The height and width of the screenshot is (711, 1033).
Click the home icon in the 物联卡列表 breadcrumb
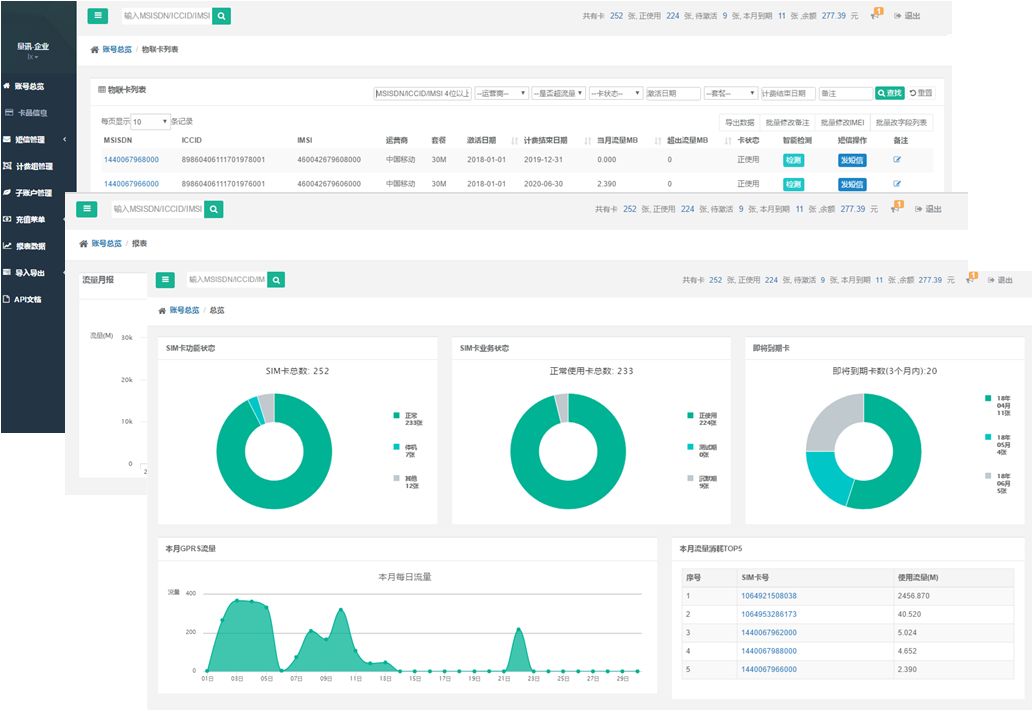coord(95,49)
